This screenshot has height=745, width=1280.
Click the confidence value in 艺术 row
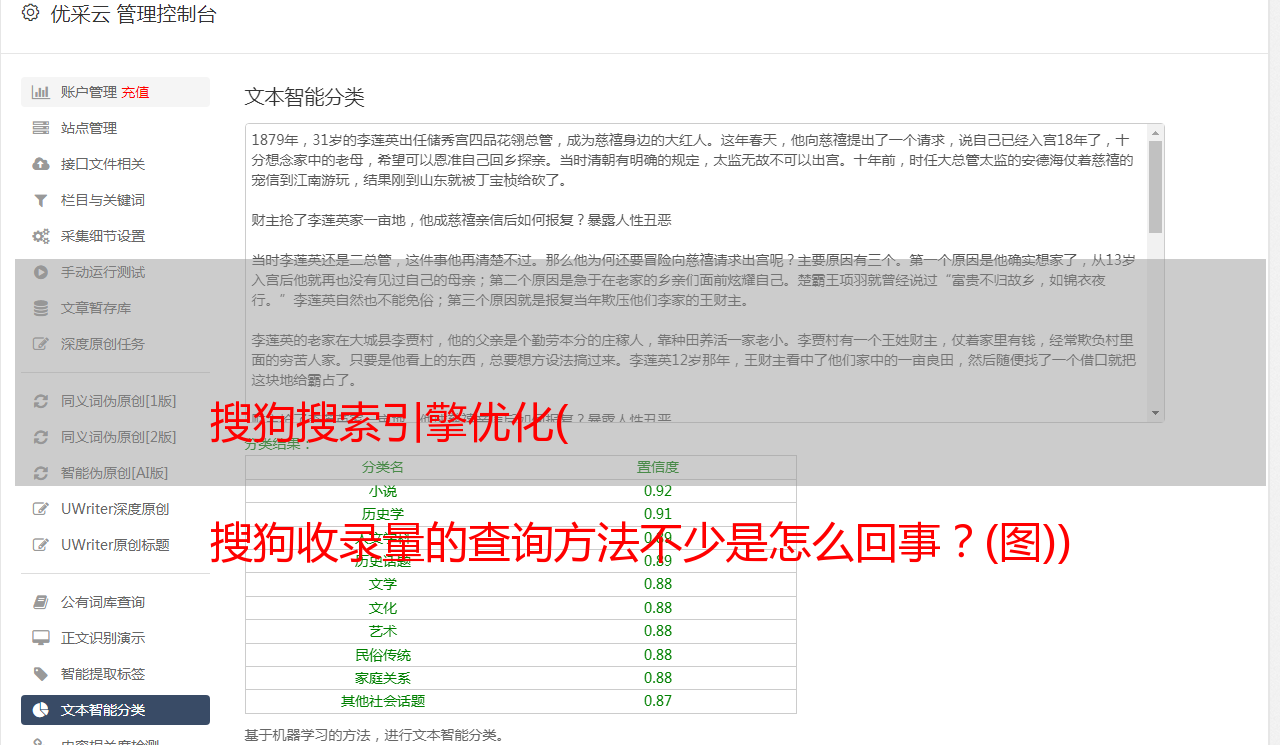point(658,631)
